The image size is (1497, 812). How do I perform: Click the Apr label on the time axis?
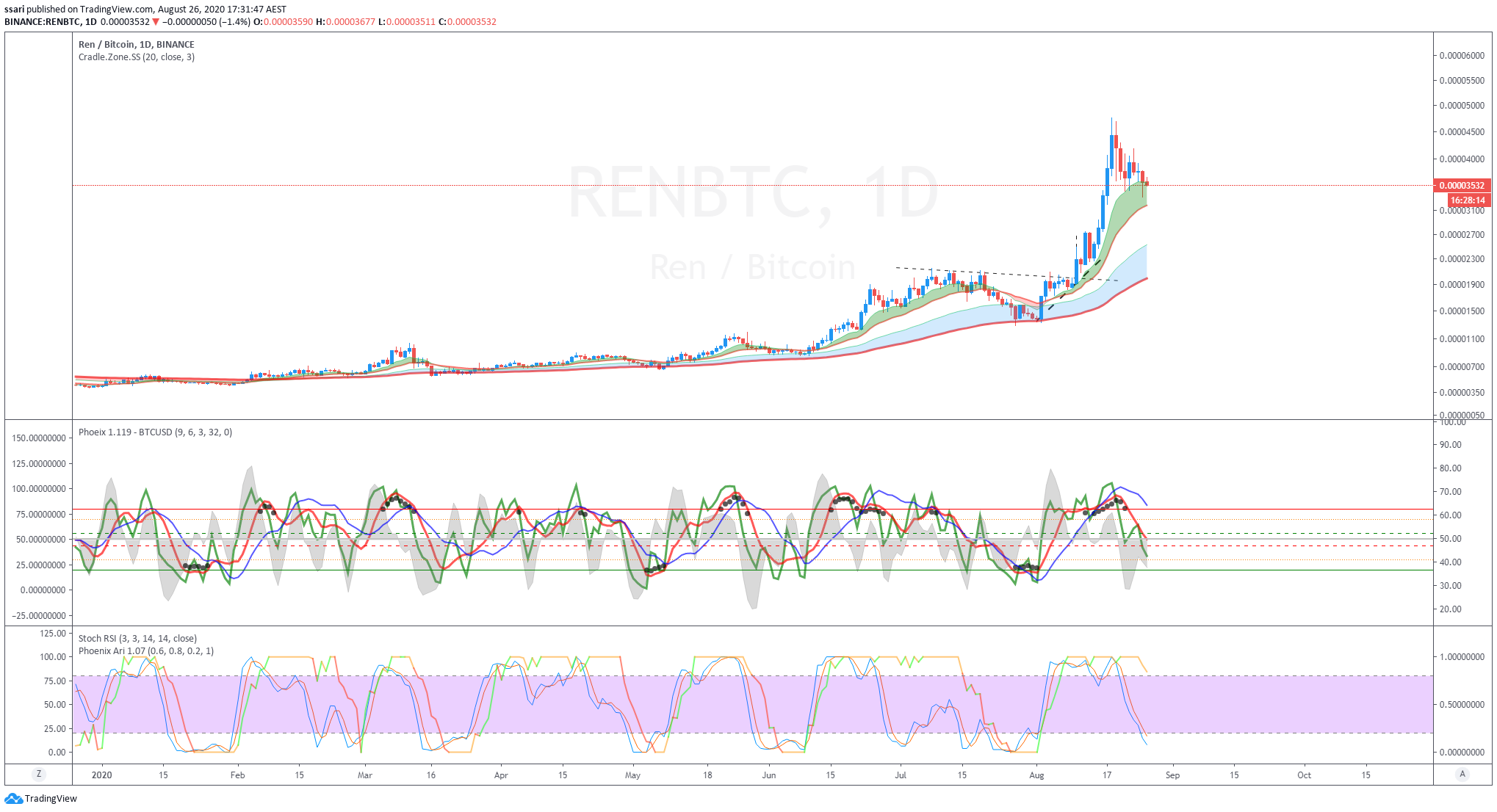tap(501, 775)
